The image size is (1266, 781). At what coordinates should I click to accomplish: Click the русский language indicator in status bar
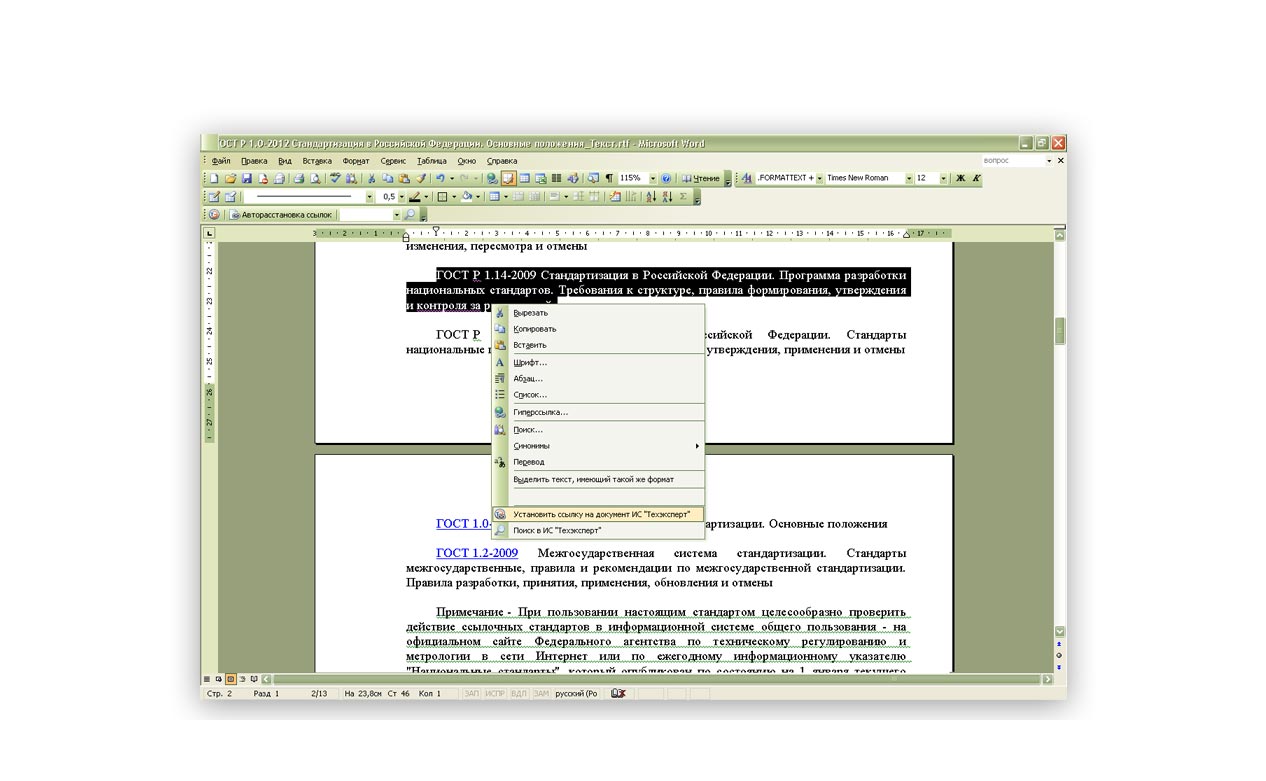click(577, 693)
